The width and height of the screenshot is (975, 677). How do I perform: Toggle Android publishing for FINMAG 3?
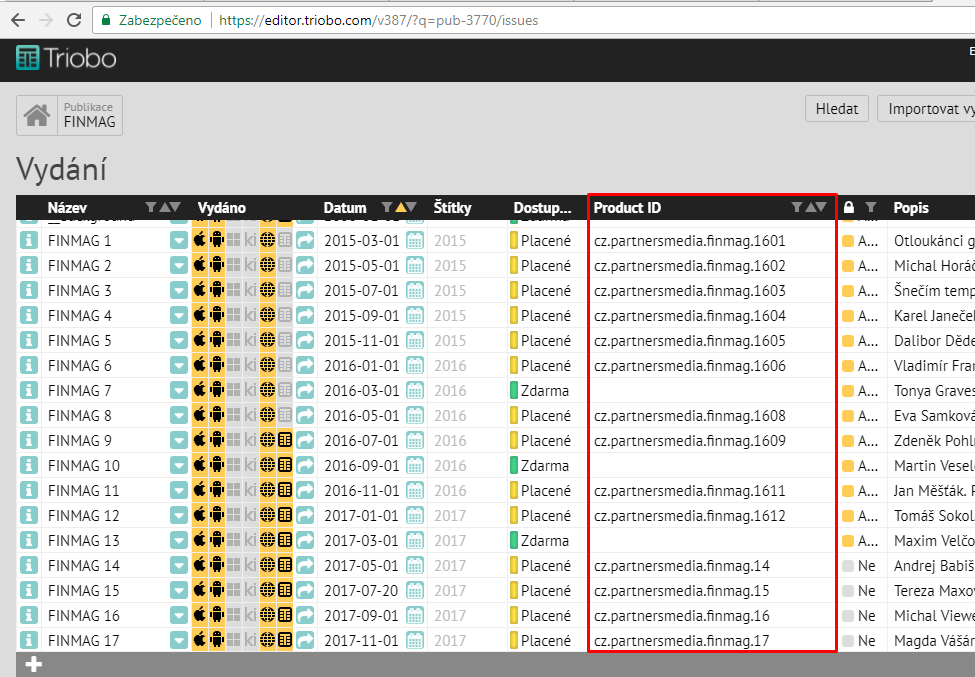pyautogui.click(x=216, y=291)
